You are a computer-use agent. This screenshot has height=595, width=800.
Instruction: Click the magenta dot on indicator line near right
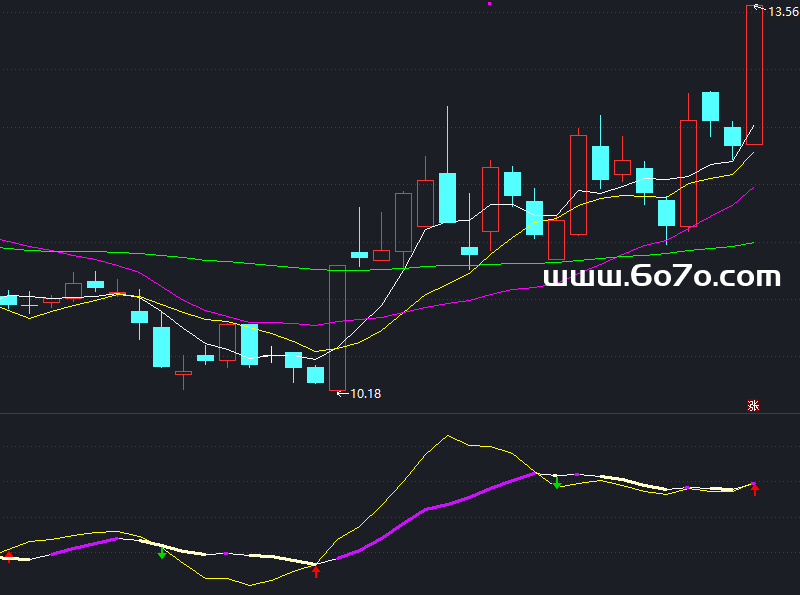[687, 487]
